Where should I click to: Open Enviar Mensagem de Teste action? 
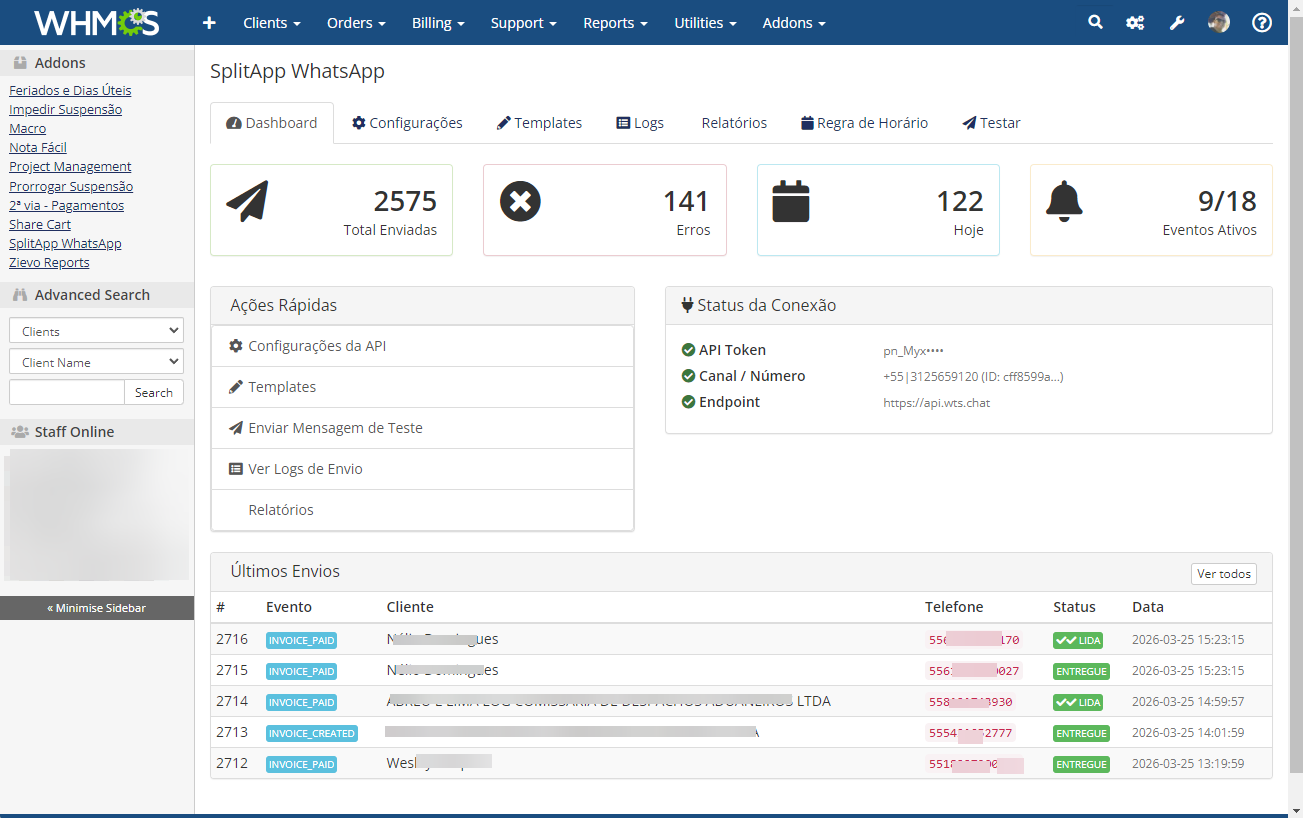point(422,428)
